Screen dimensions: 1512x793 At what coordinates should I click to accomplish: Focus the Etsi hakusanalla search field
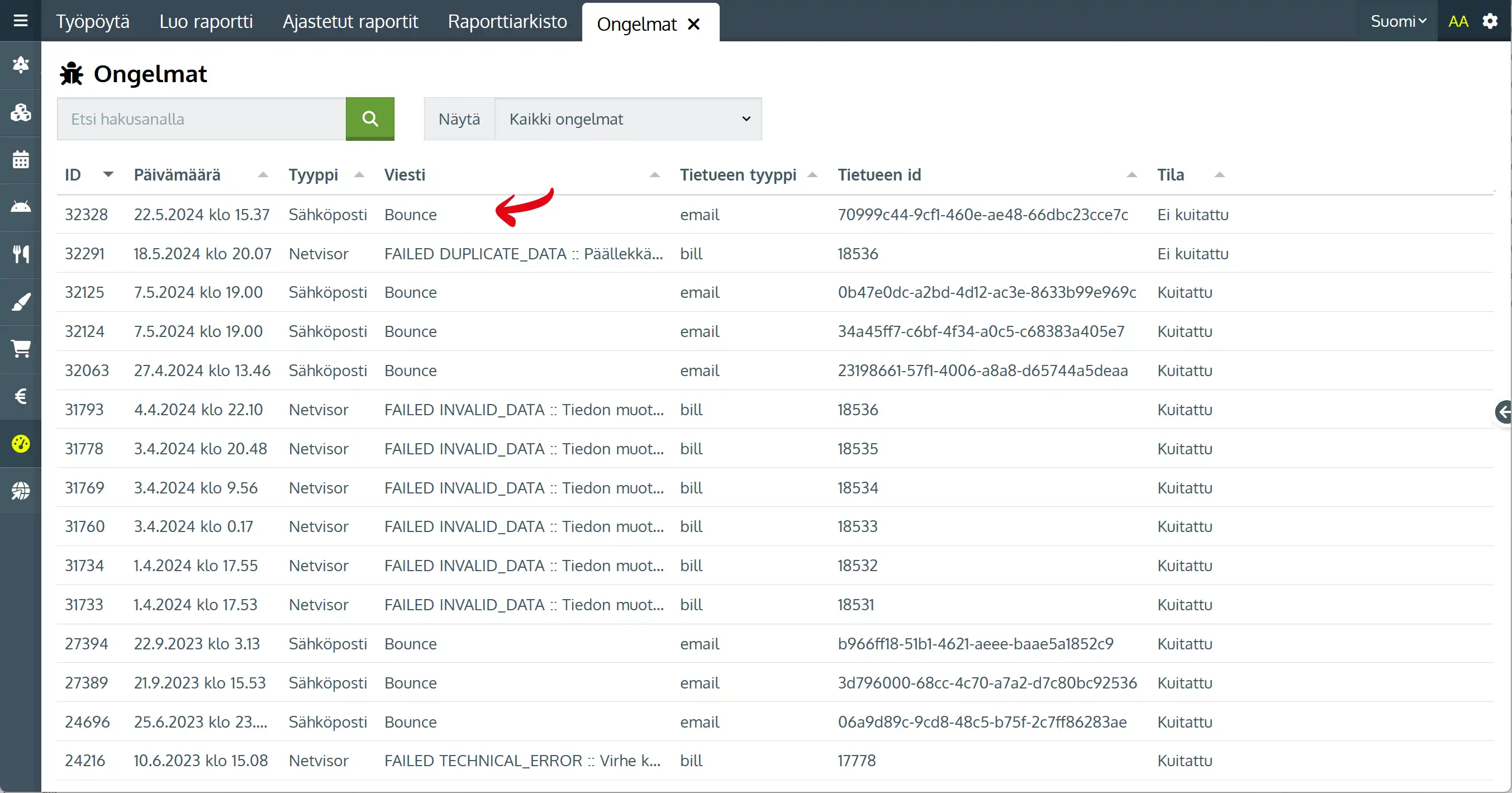201,119
